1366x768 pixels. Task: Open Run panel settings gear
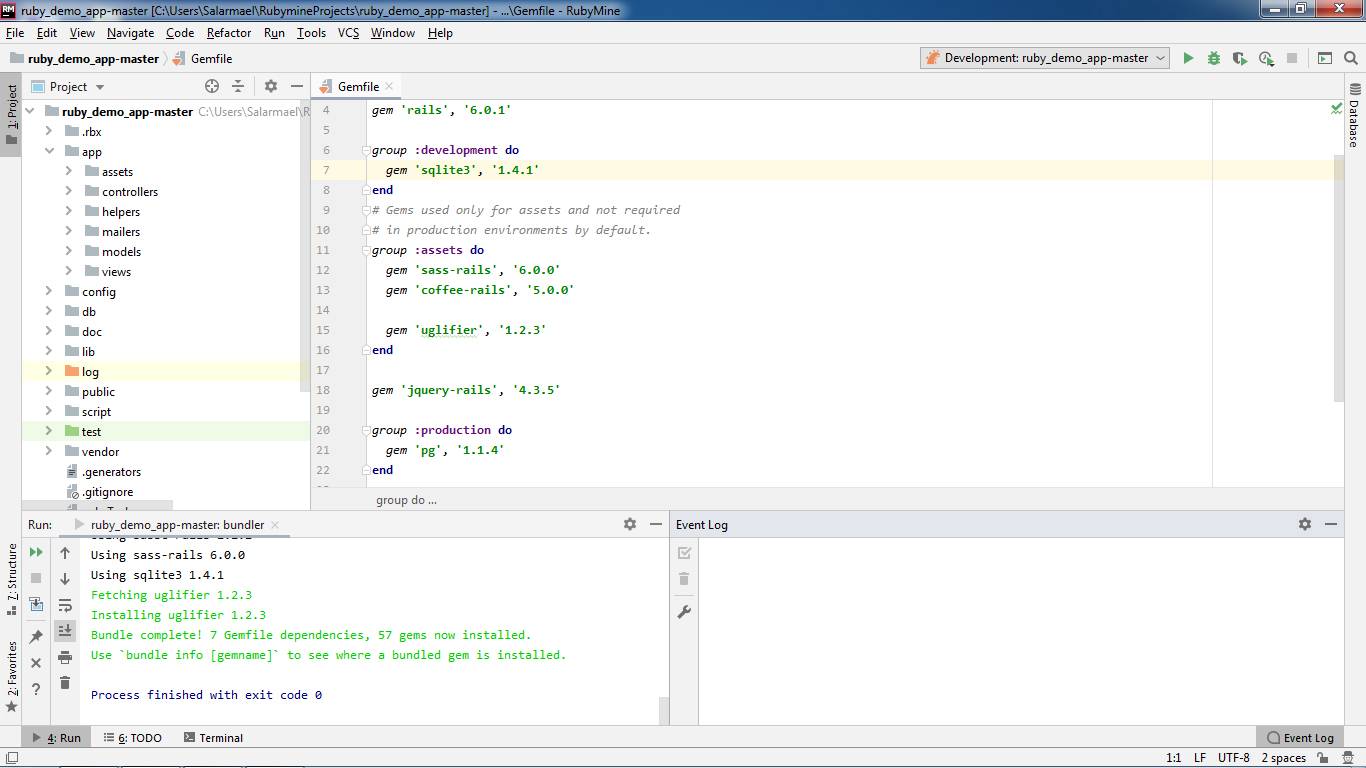630,524
